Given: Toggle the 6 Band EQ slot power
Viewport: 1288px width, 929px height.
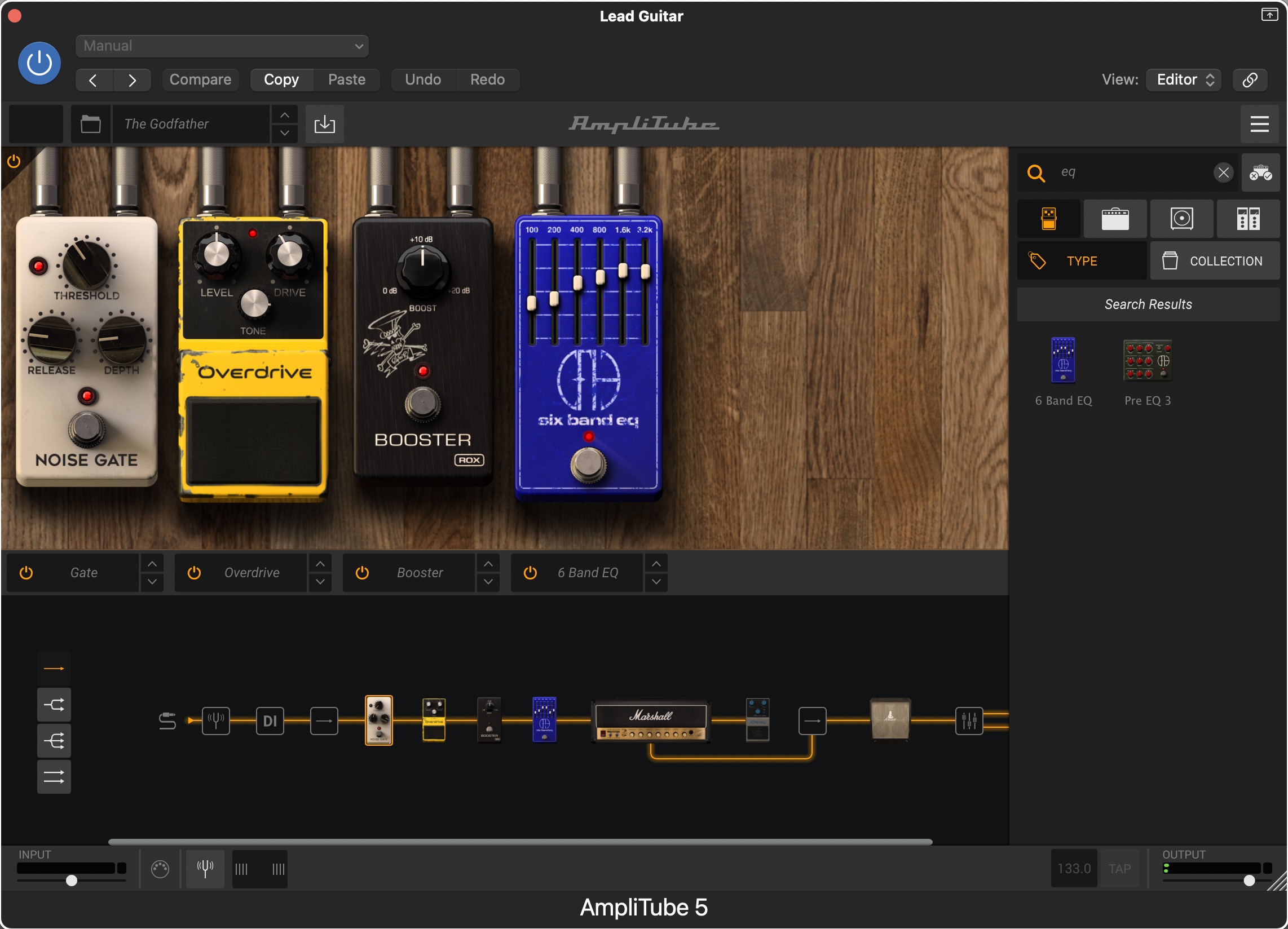Looking at the screenshot, I should 531,573.
